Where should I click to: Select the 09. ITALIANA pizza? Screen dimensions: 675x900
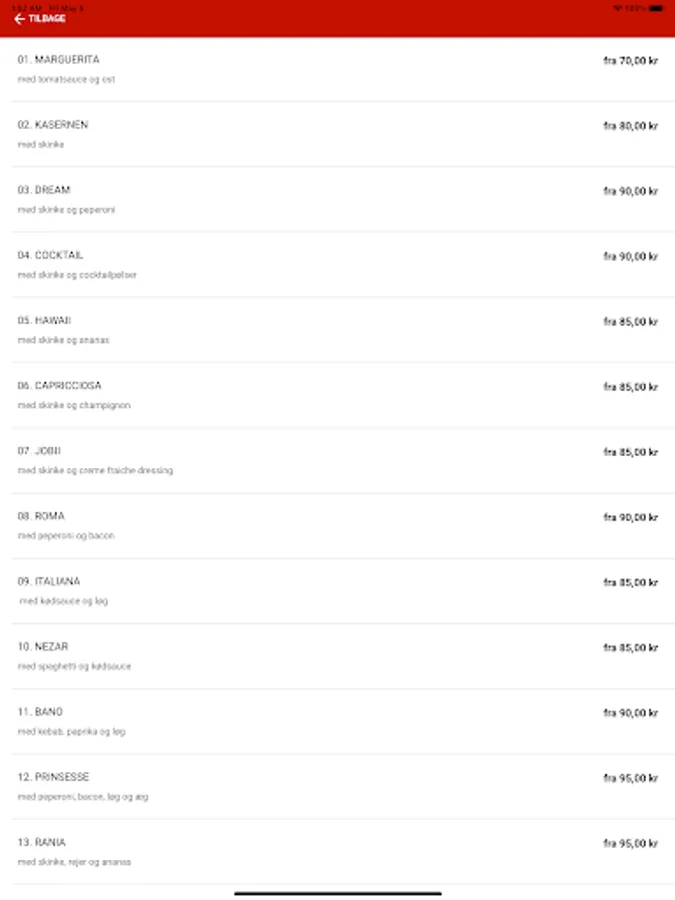click(x=337, y=588)
